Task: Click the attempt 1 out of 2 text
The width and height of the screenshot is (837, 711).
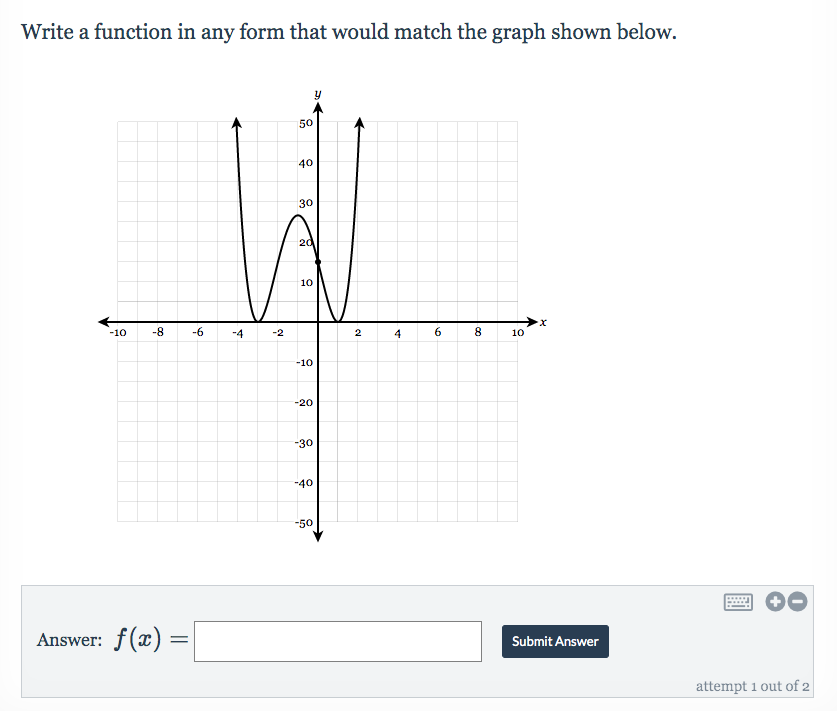Action: (x=752, y=686)
